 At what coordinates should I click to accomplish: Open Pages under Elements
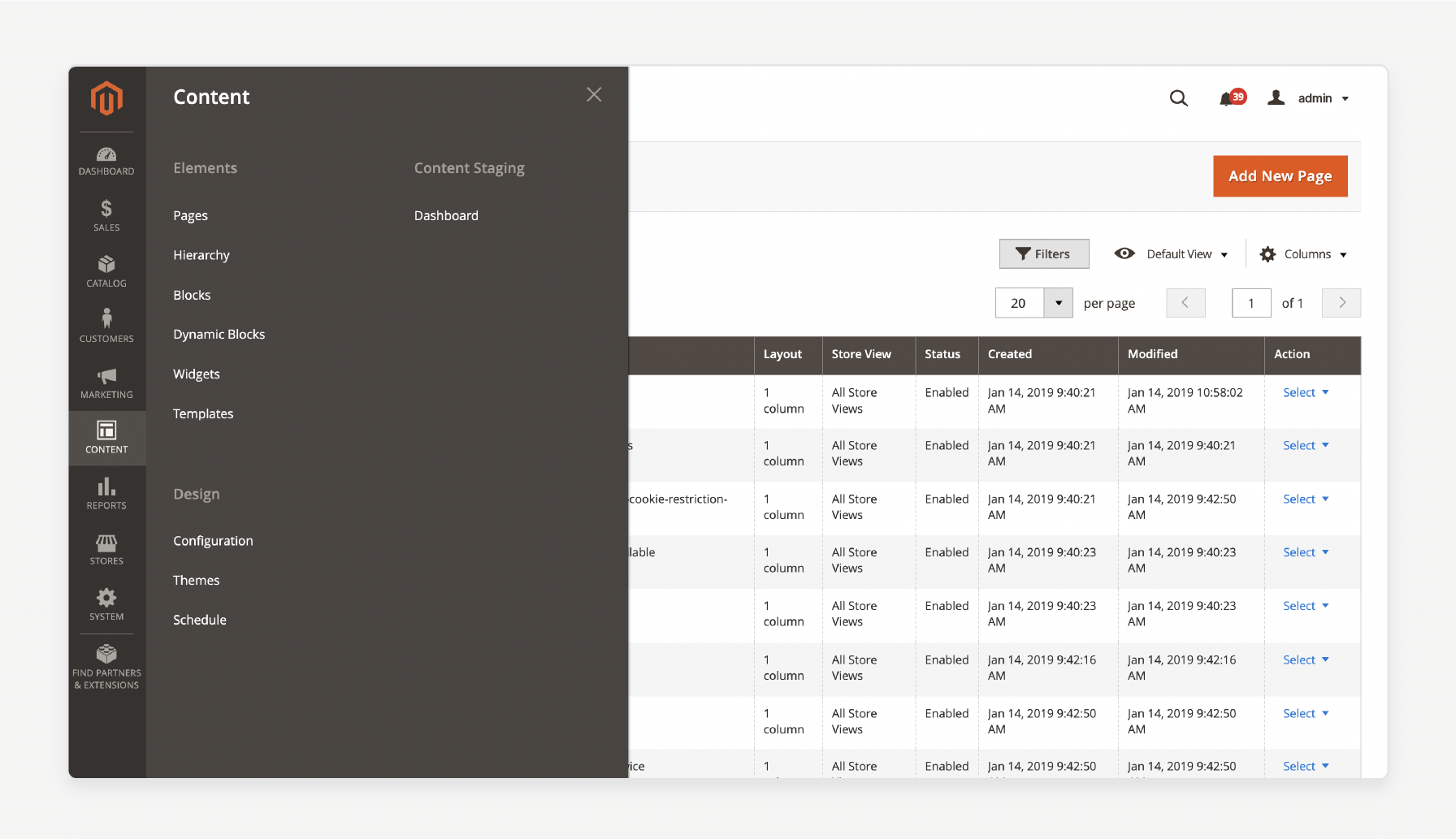click(190, 215)
